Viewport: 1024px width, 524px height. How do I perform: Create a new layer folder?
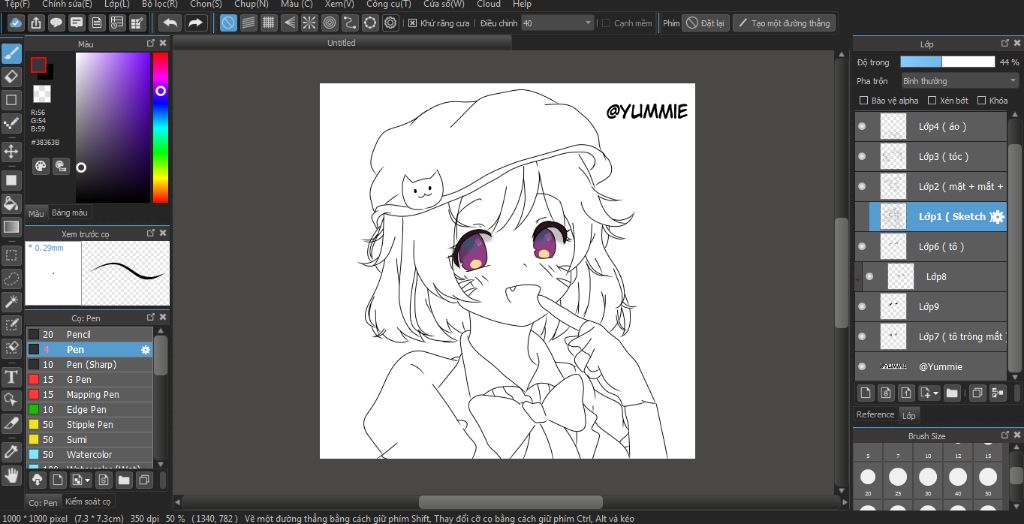[x=952, y=393]
